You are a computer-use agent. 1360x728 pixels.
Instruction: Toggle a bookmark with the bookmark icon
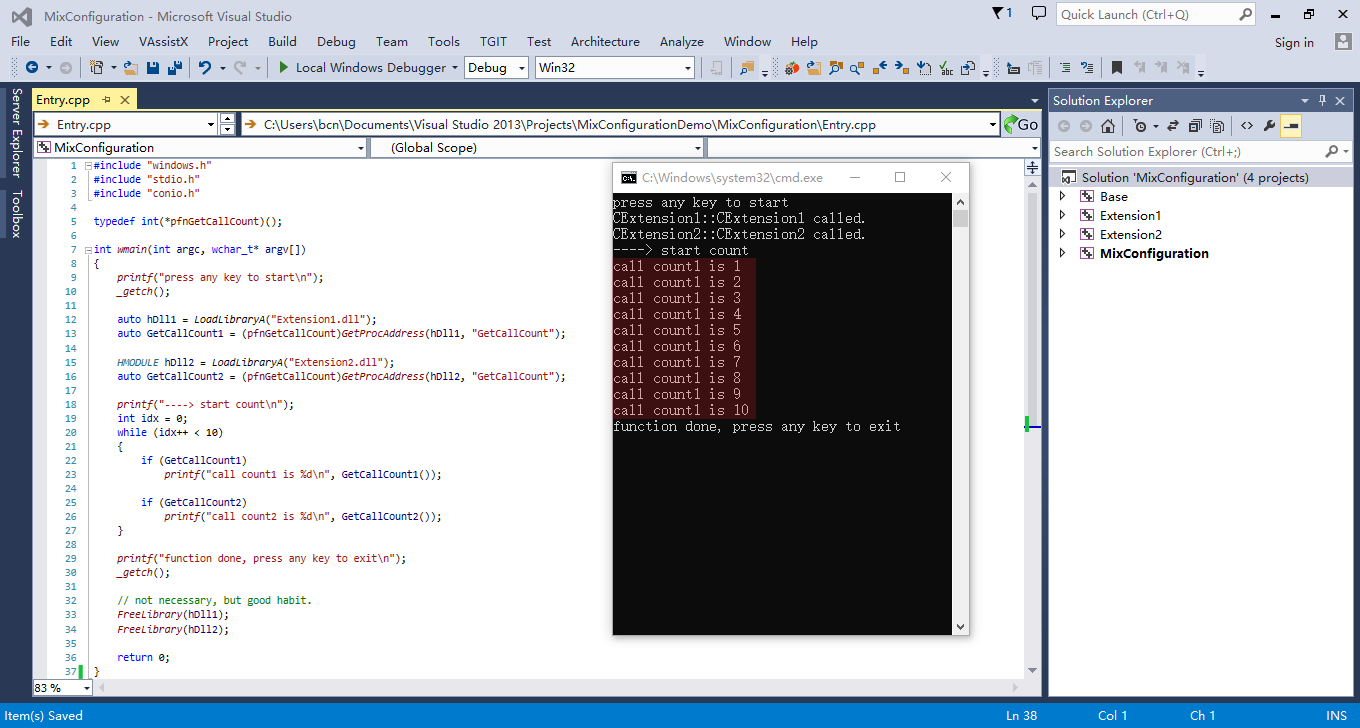[1117, 68]
